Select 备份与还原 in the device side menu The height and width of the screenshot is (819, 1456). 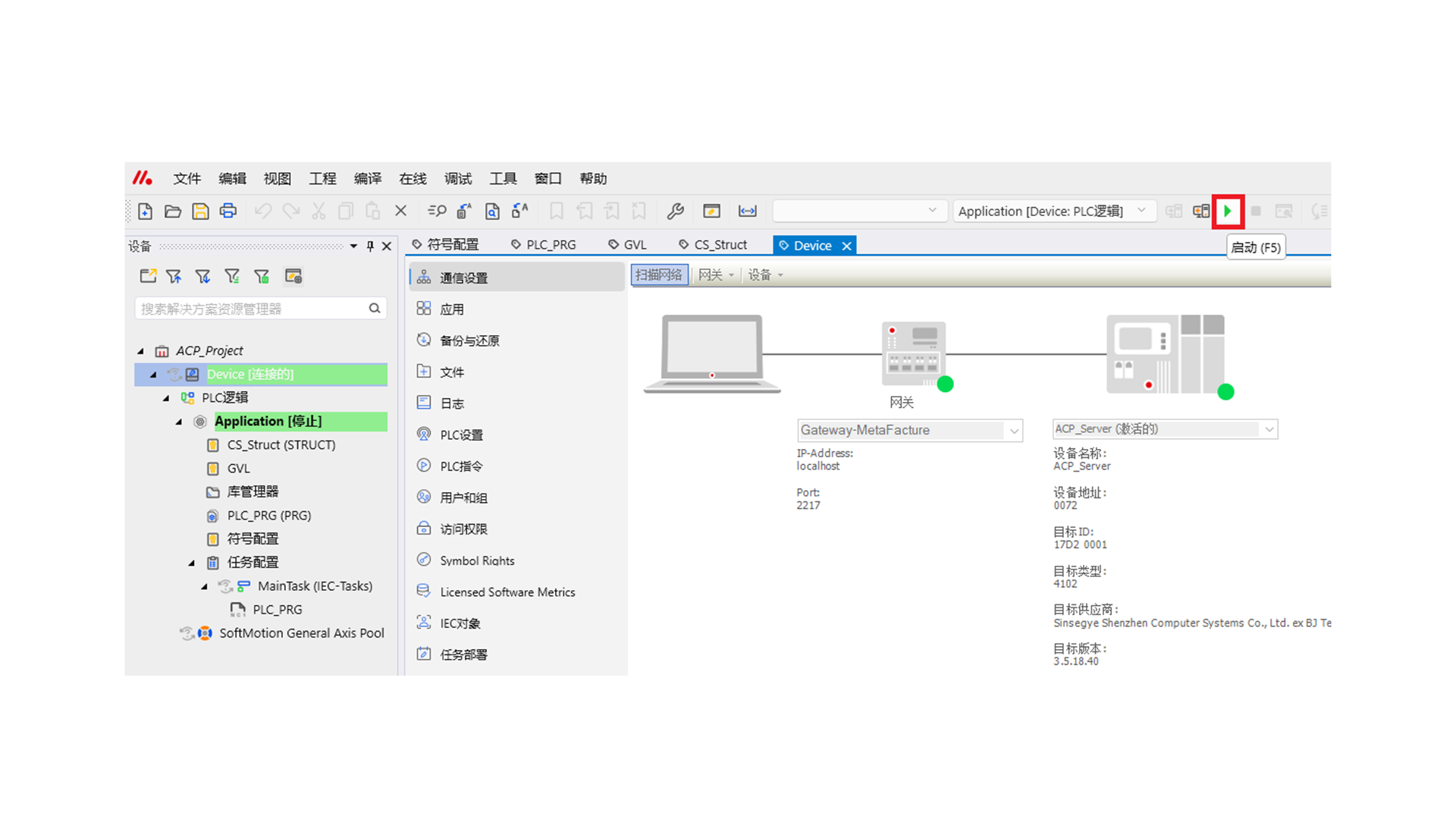(469, 341)
